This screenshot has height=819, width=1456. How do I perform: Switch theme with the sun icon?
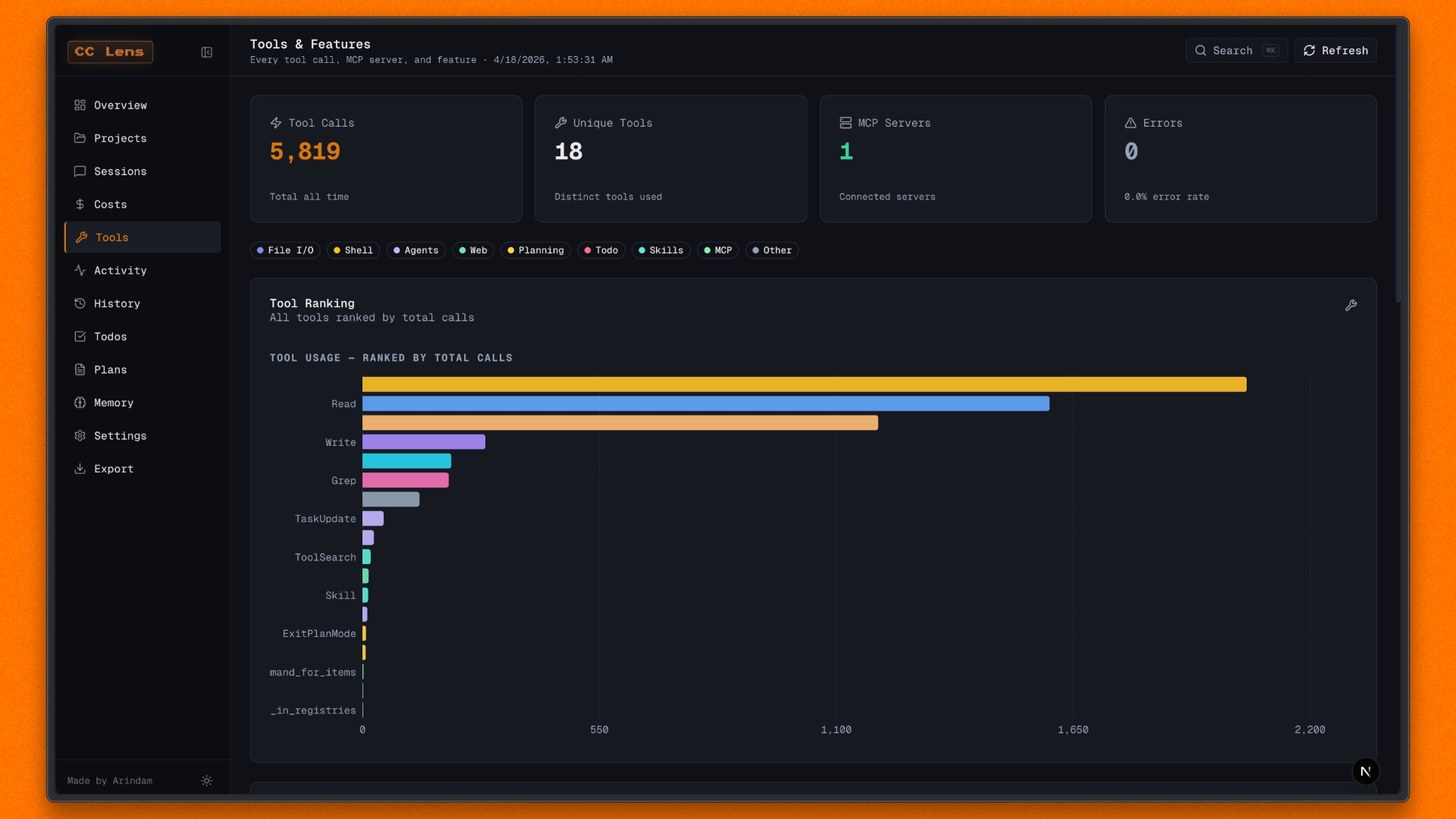coord(206,780)
